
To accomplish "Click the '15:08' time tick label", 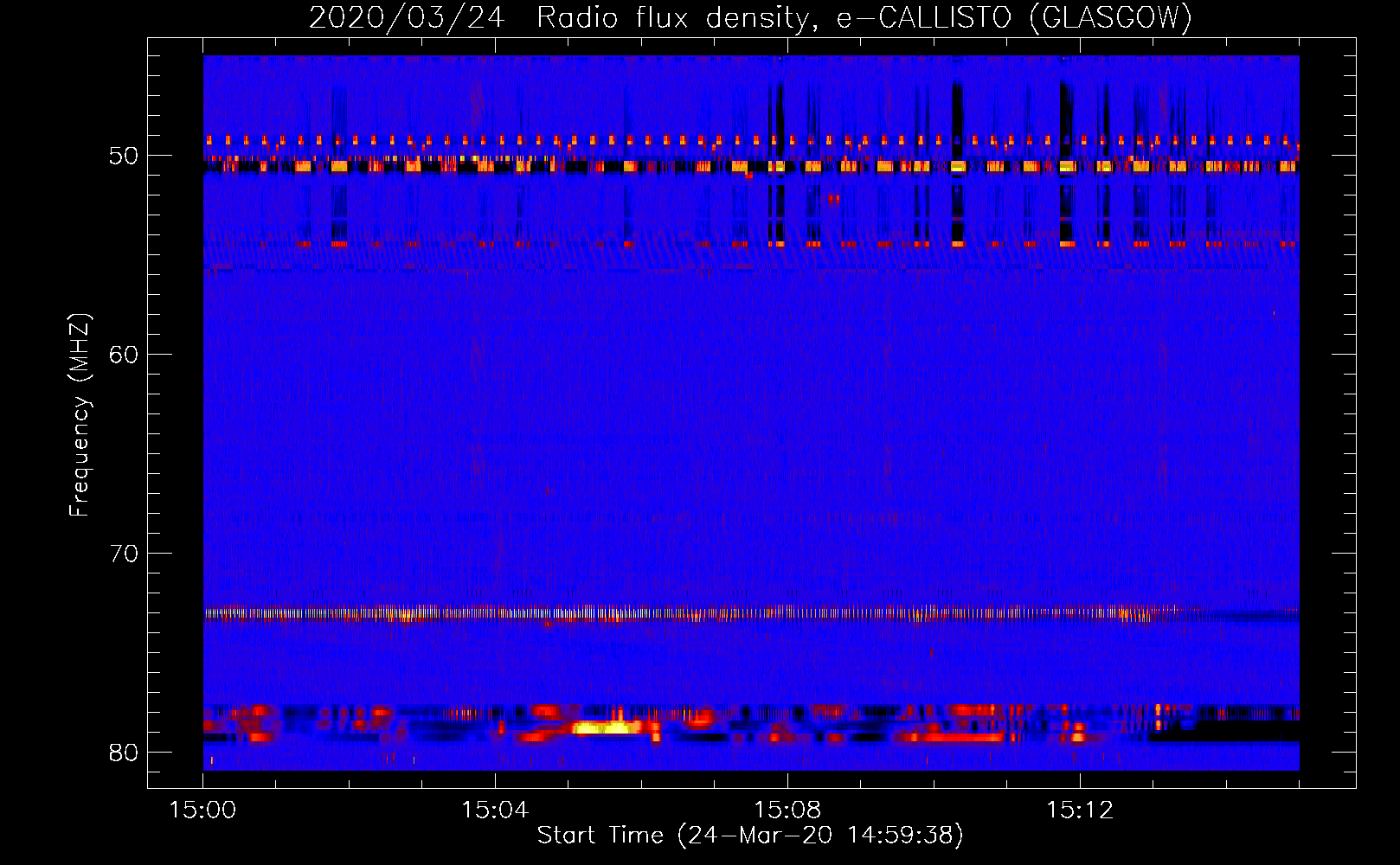I will (x=787, y=811).
